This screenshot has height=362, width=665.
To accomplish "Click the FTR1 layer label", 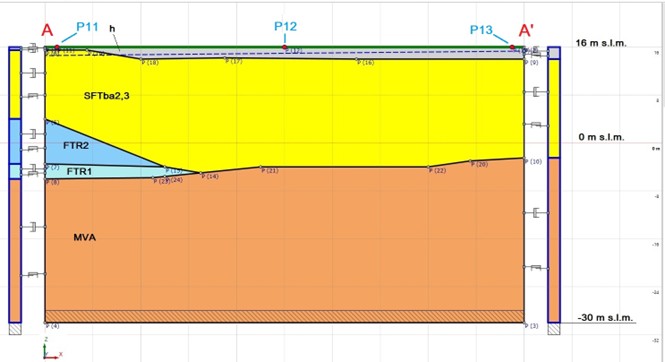I will (x=79, y=171).
